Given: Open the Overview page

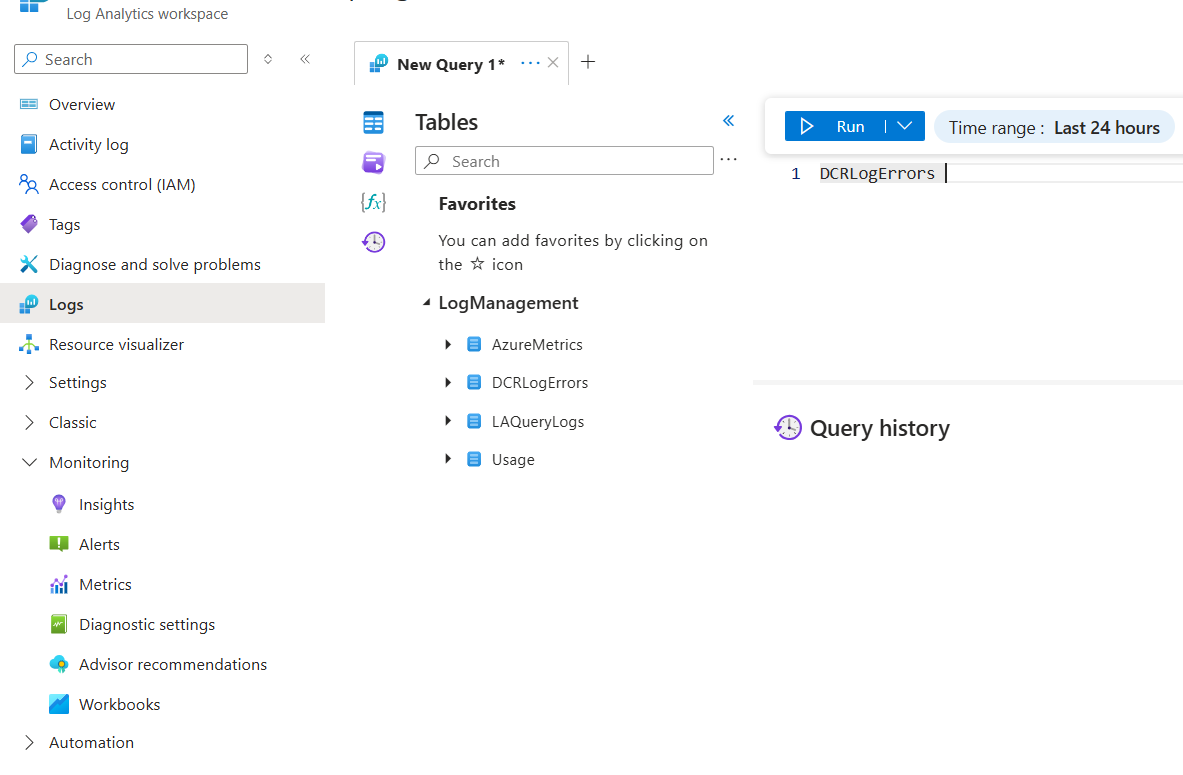Looking at the screenshot, I should pyautogui.click(x=81, y=104).
